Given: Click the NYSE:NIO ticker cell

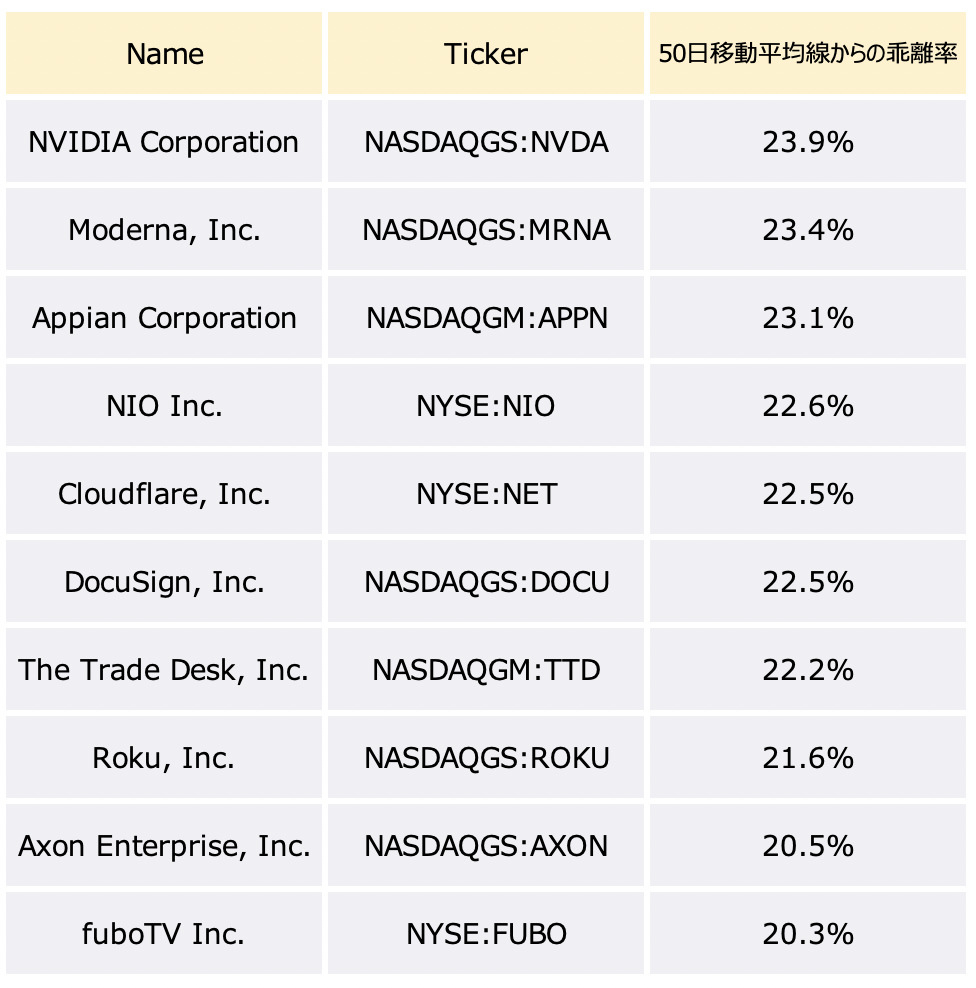Looking at the screenshot, I should click(x=486, y=405).
